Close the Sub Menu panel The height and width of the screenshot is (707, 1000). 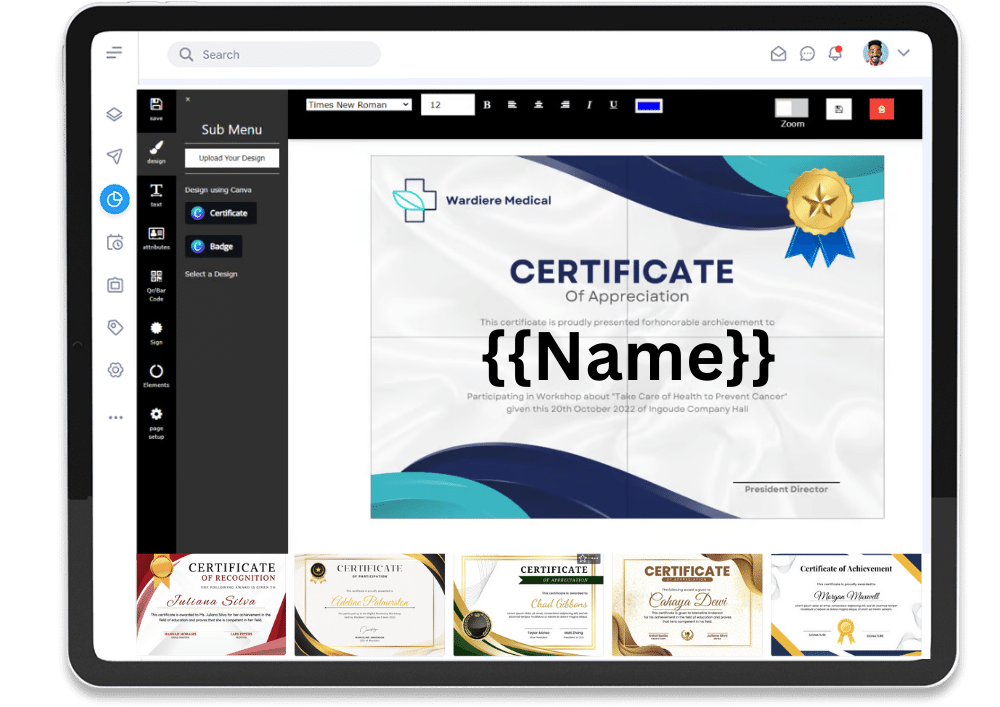[188, 99]
